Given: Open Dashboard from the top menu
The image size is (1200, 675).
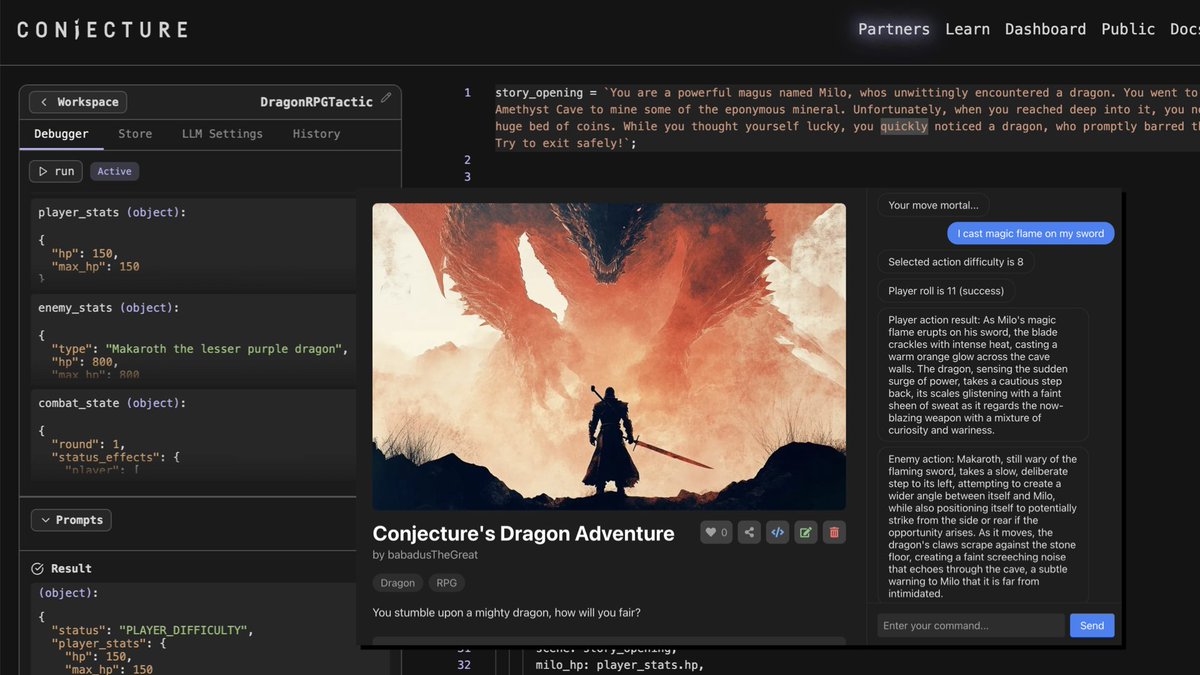Looking at the screenshot, I should (x=1045, y=29).
